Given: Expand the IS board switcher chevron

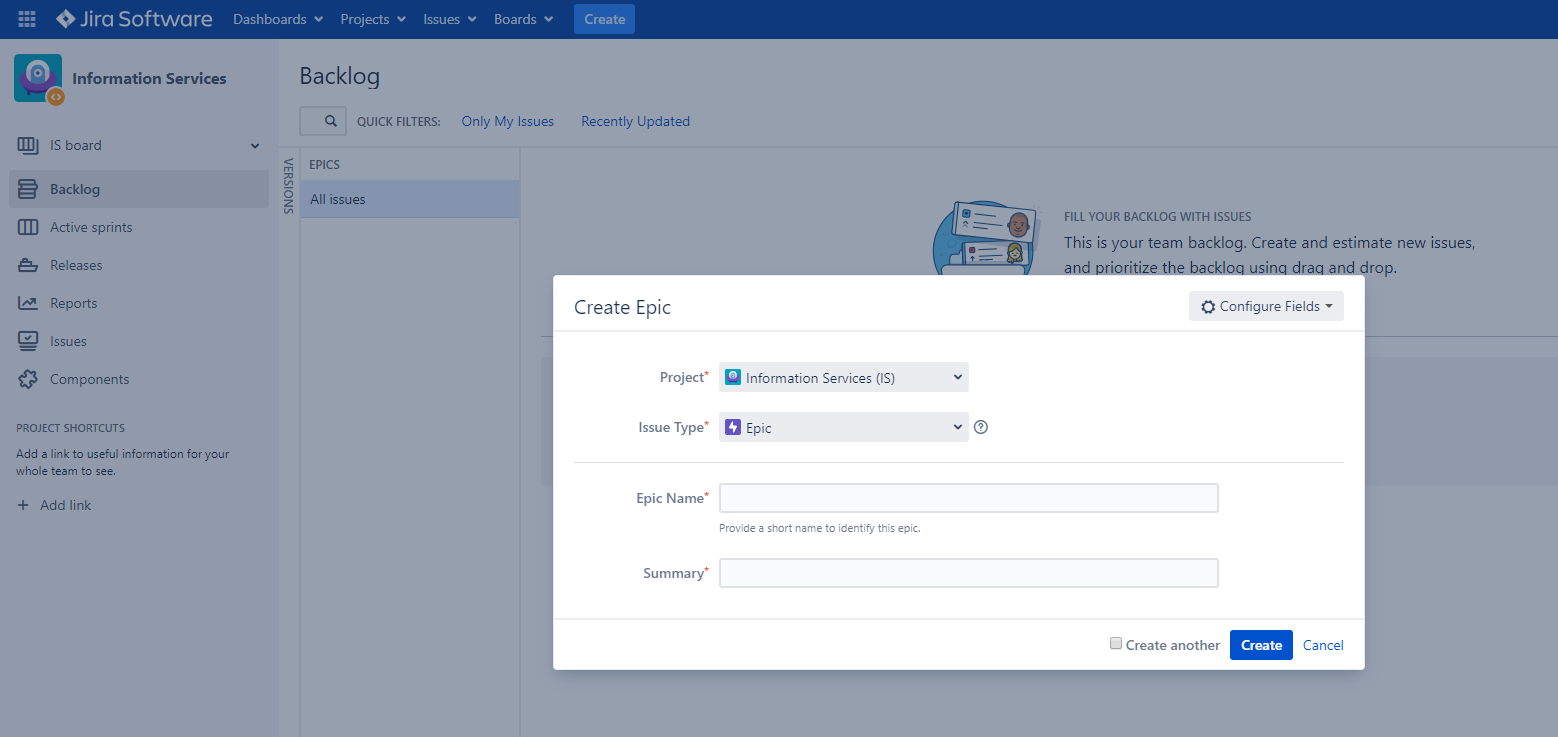Looking at the screenshot, I should 254,146.
